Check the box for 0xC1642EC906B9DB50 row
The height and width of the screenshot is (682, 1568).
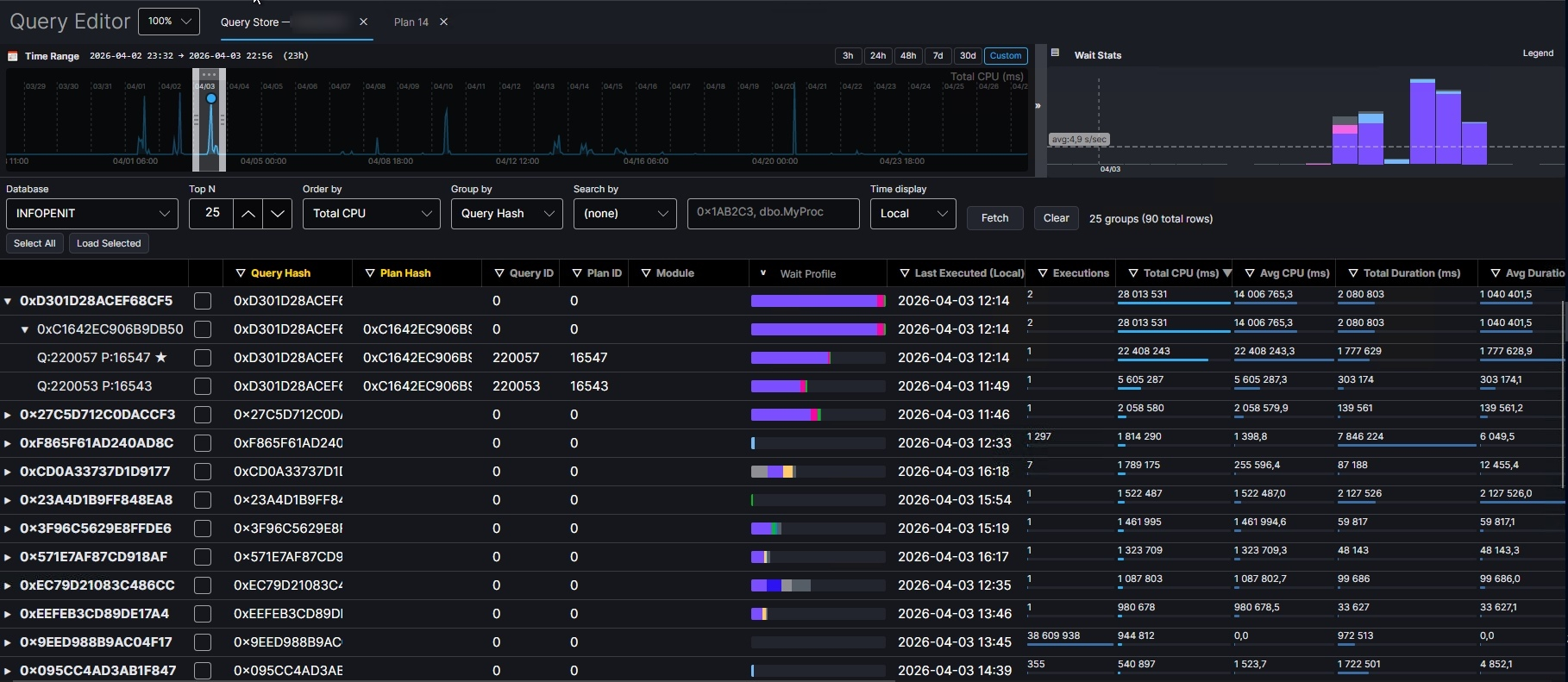click(x=203, y=329)
